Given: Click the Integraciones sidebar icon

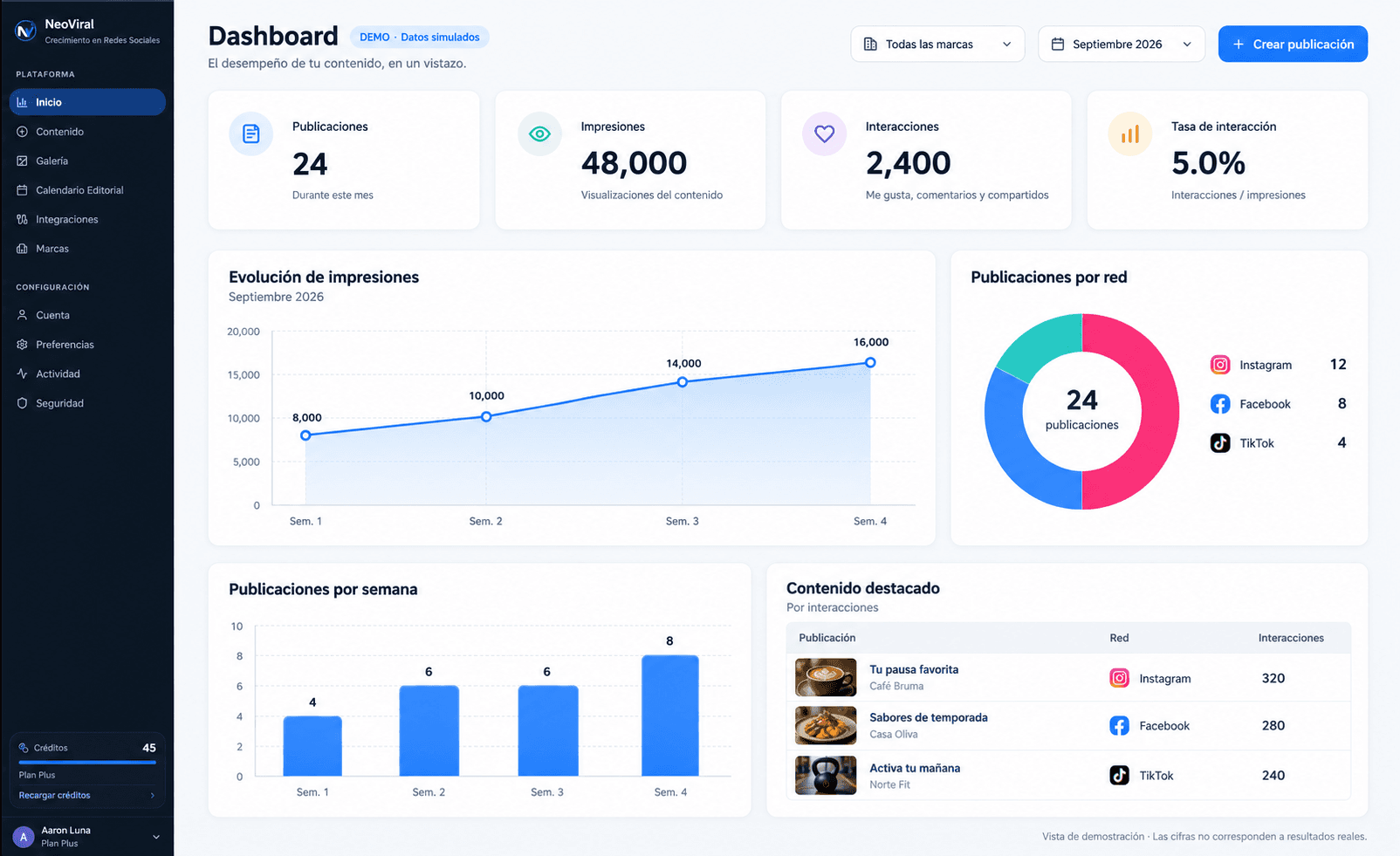Looking at the screenshot, I should (x=22, y=219).
